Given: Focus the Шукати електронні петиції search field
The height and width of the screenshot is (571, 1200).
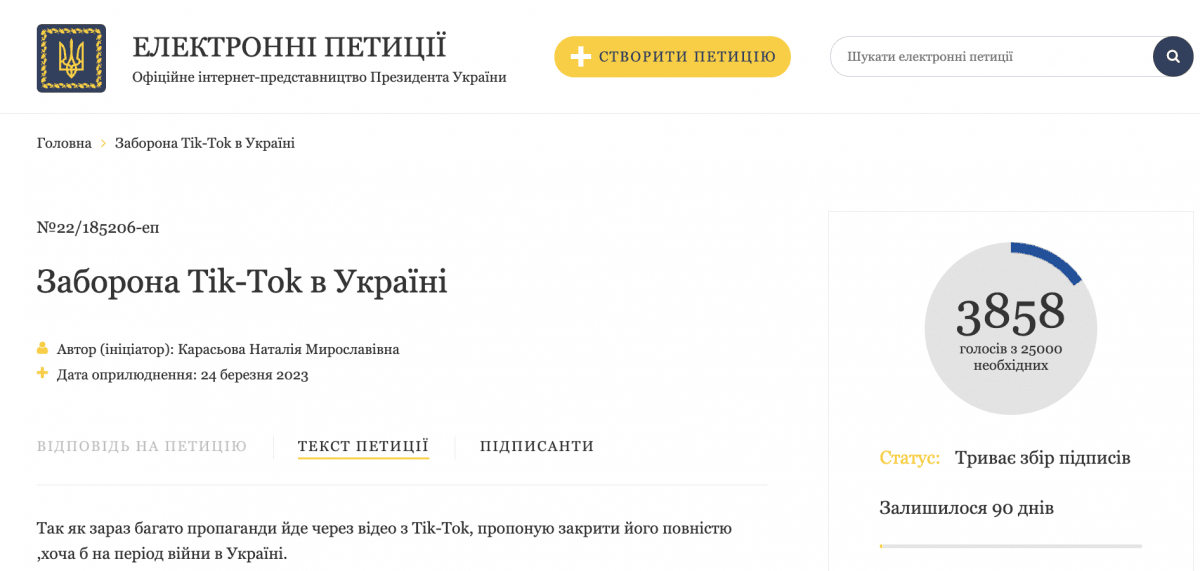Looking at the screenshot, I should tap(990, 57).
